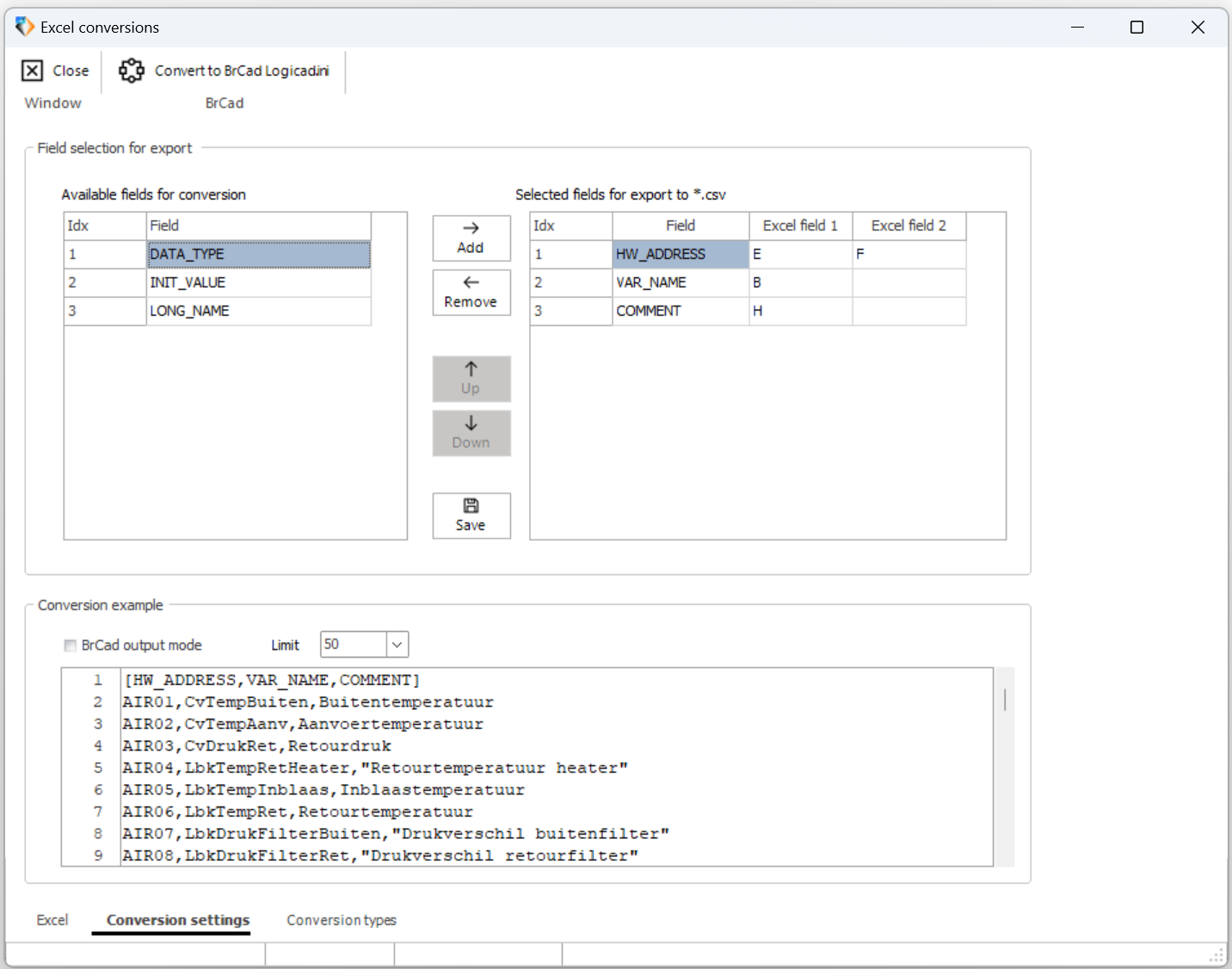Switch to the Excel tab

[x=52, y=920]
